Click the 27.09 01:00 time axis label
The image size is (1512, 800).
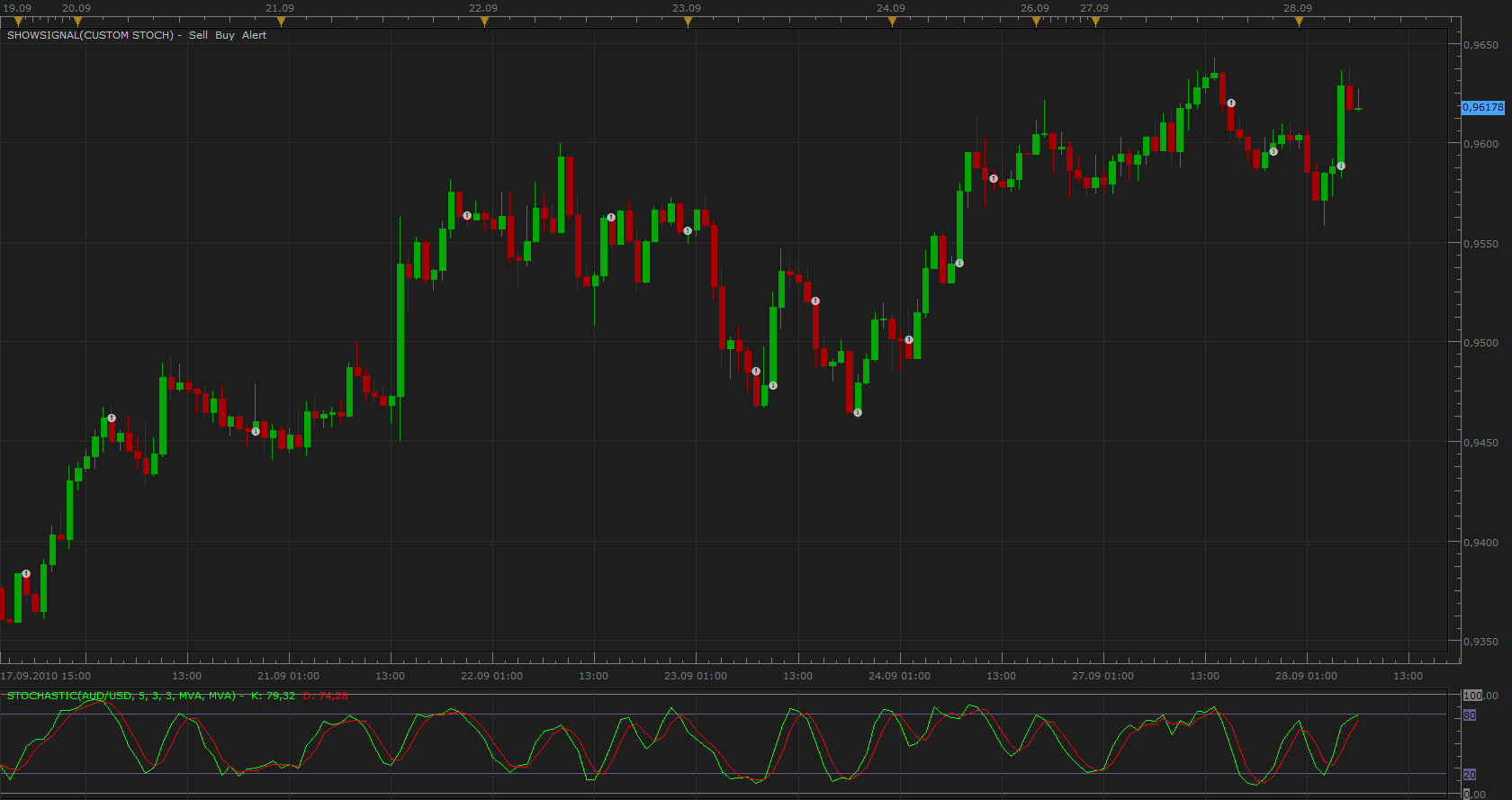pos(1102,676)
